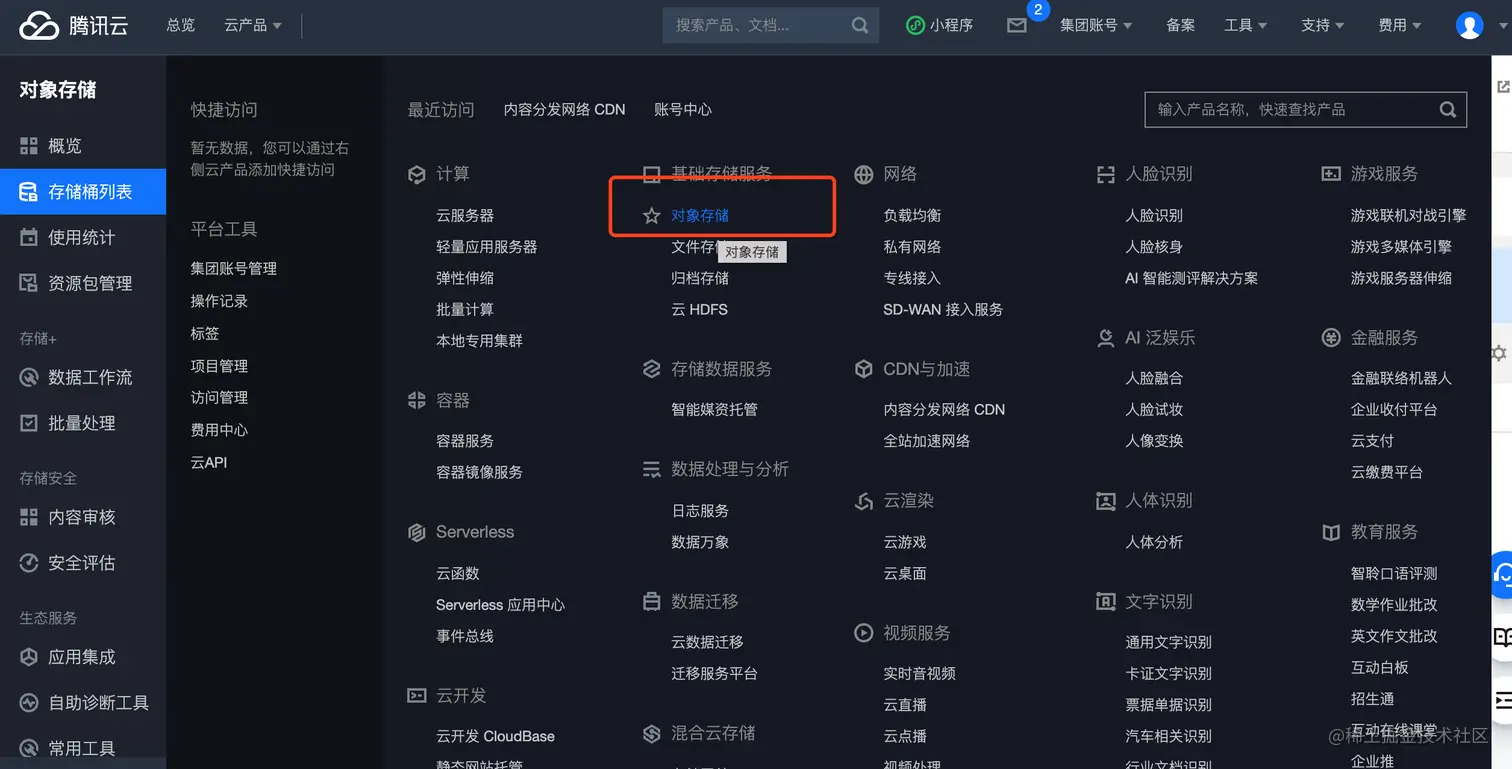The height and width of the screenshot is (769, 1512).
Task: Expand the 集团账号 dropdown
Action: pyautogui.click(x=1096, y=25)
